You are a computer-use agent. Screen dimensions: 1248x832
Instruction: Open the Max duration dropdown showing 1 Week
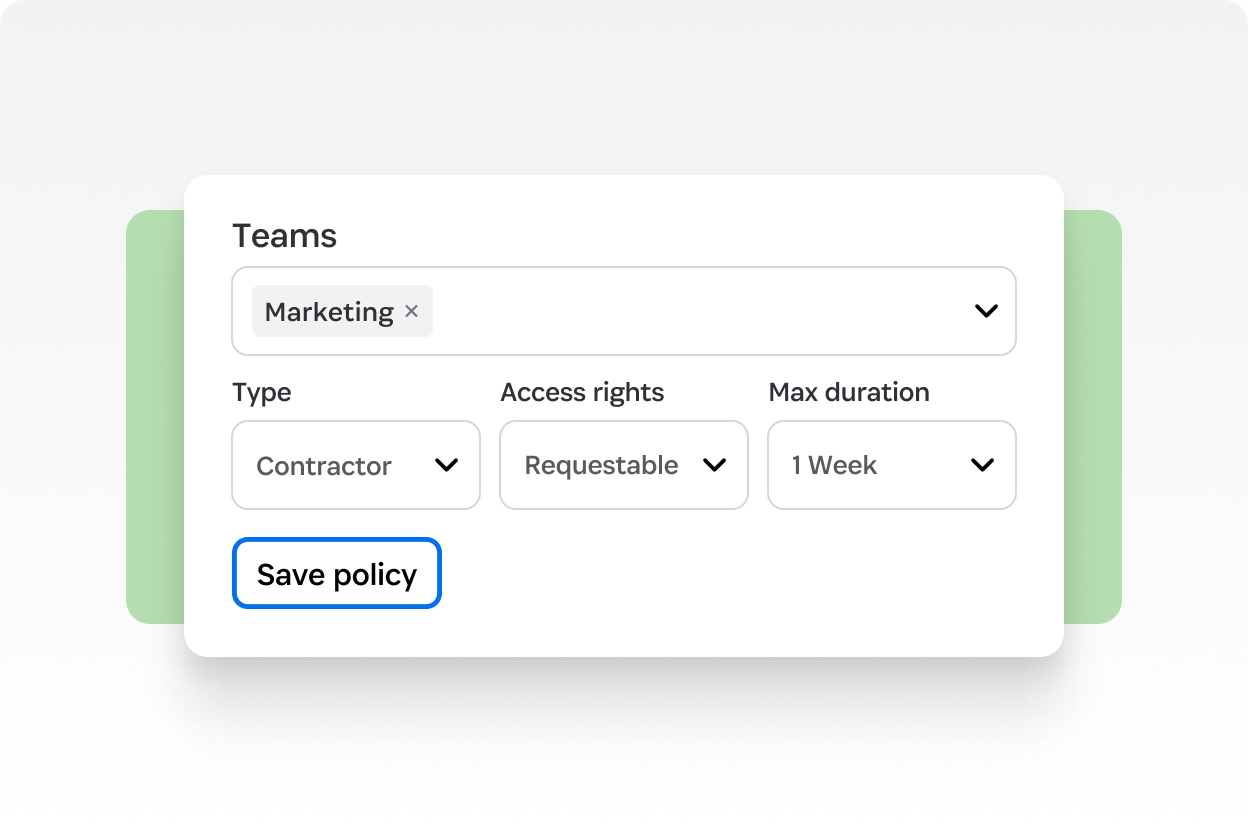pos(890,465)
